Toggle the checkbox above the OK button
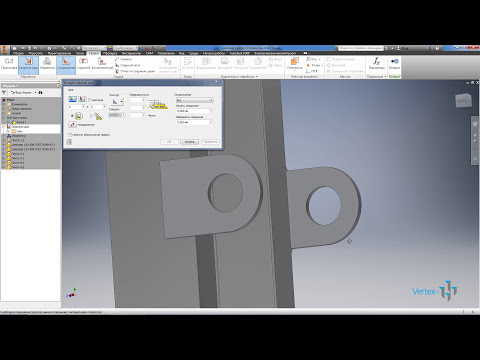This screenshot has height=360, width=480. pos(70,135)
